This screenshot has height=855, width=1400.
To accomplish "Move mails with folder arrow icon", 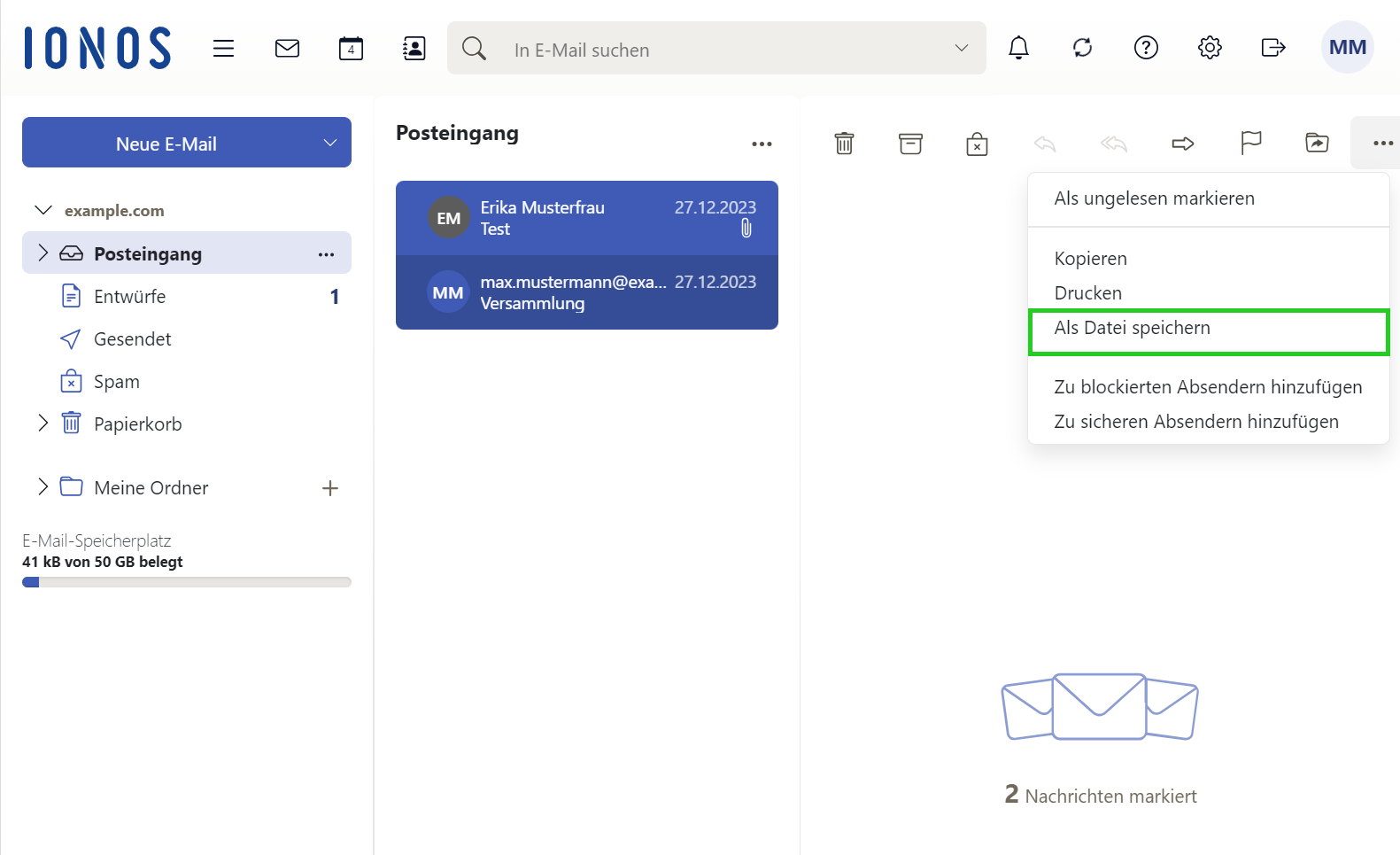I will [1318, 143].
